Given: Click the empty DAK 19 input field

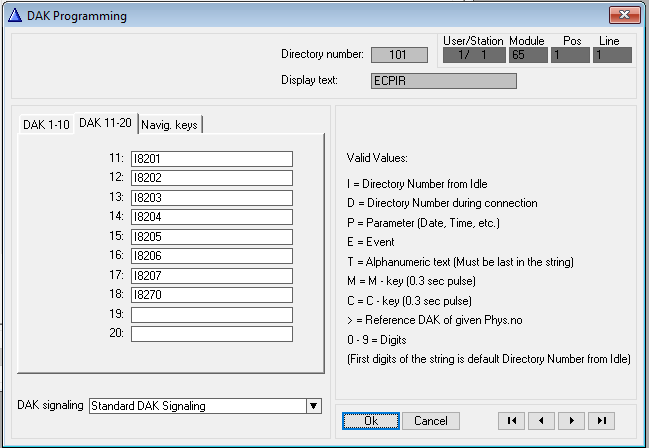Looking at the screenshot, I should click(212, 314).
